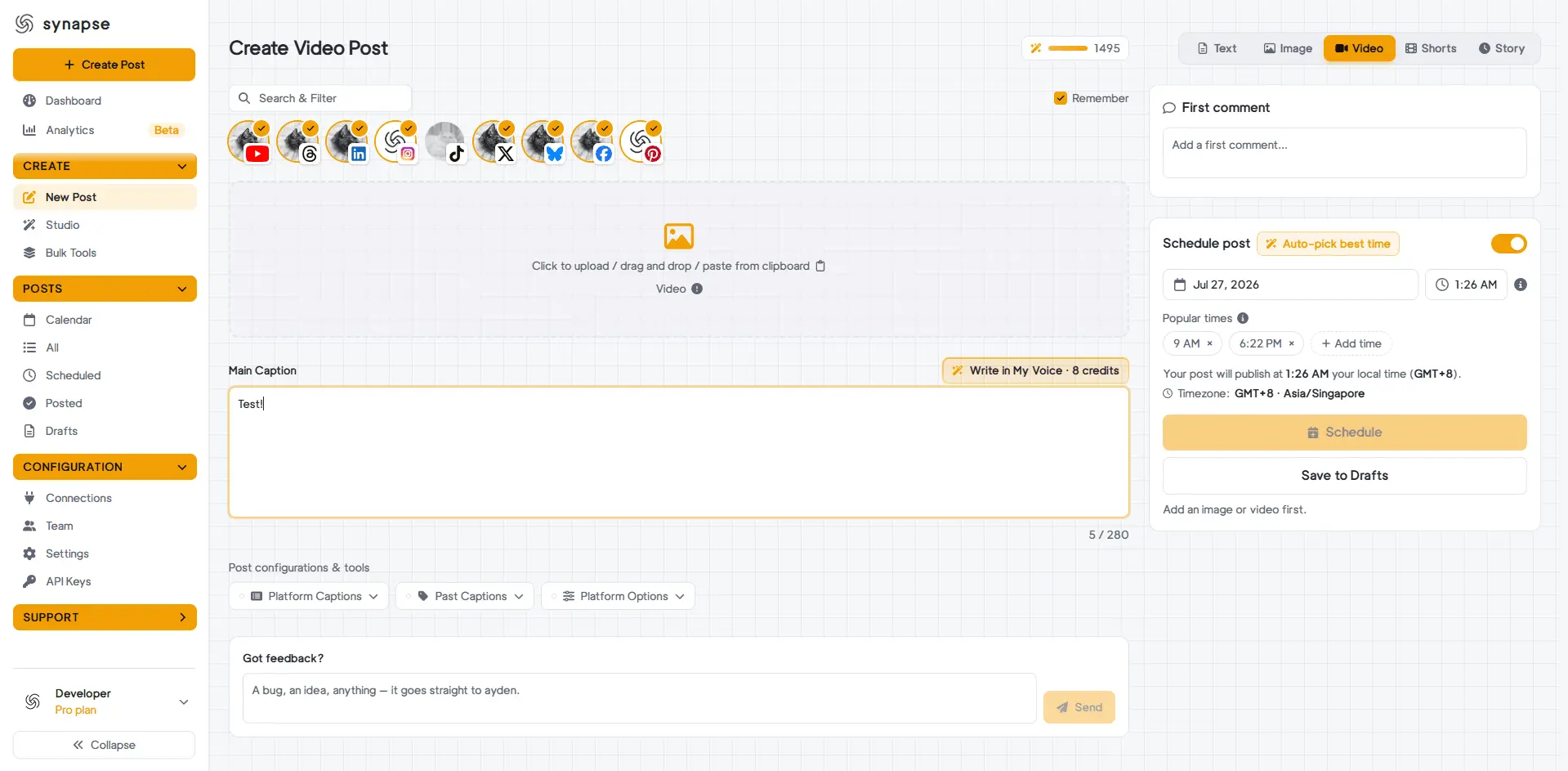The width and height of the screenshot is (1568, 771).
Task: Open New Post in the sidebar
Action: tap(105, 197)
